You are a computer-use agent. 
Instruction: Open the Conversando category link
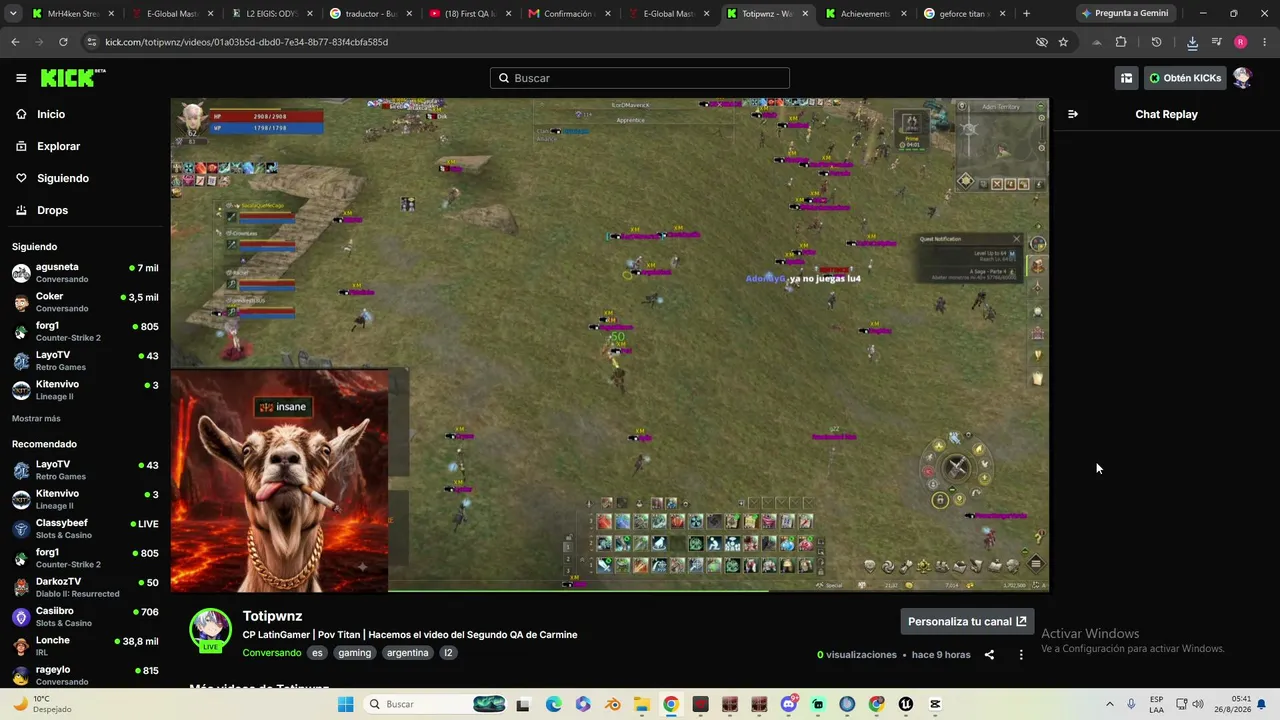point(272,653)
